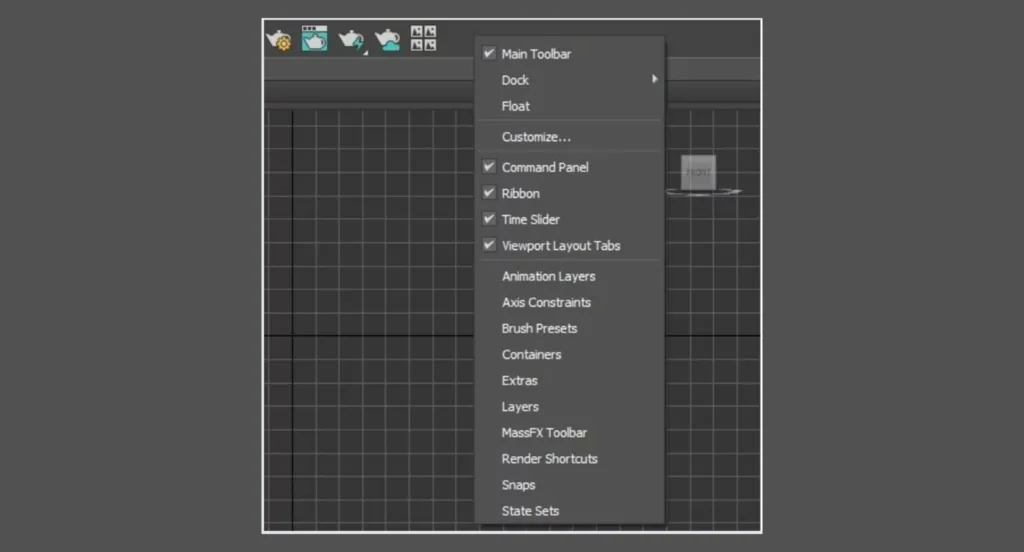Show the Brush Presets toolbar
1024x552 pixels.
[569, 329]
